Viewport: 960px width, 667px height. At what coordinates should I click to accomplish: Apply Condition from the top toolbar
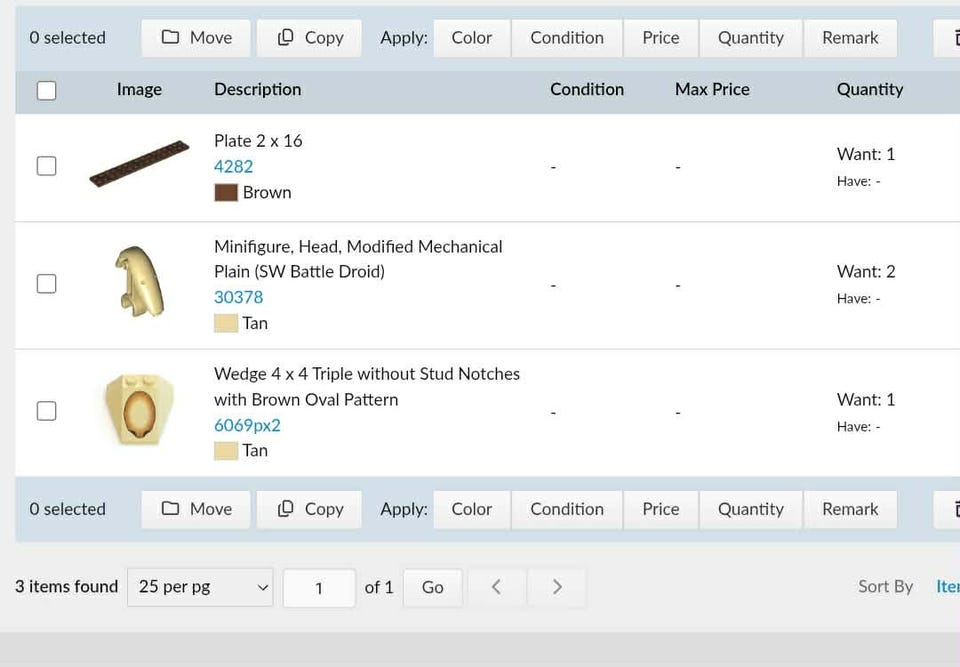(x=567, y=38)
